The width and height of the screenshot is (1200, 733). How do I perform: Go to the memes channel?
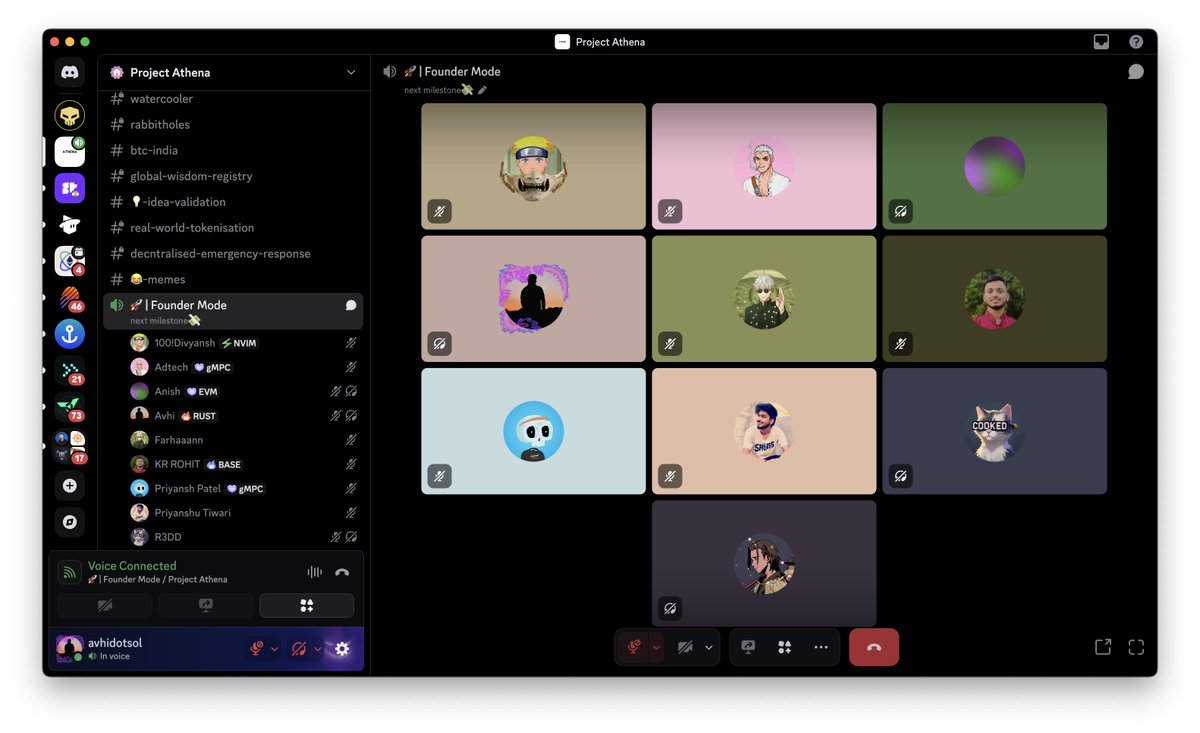coord(234,279)
